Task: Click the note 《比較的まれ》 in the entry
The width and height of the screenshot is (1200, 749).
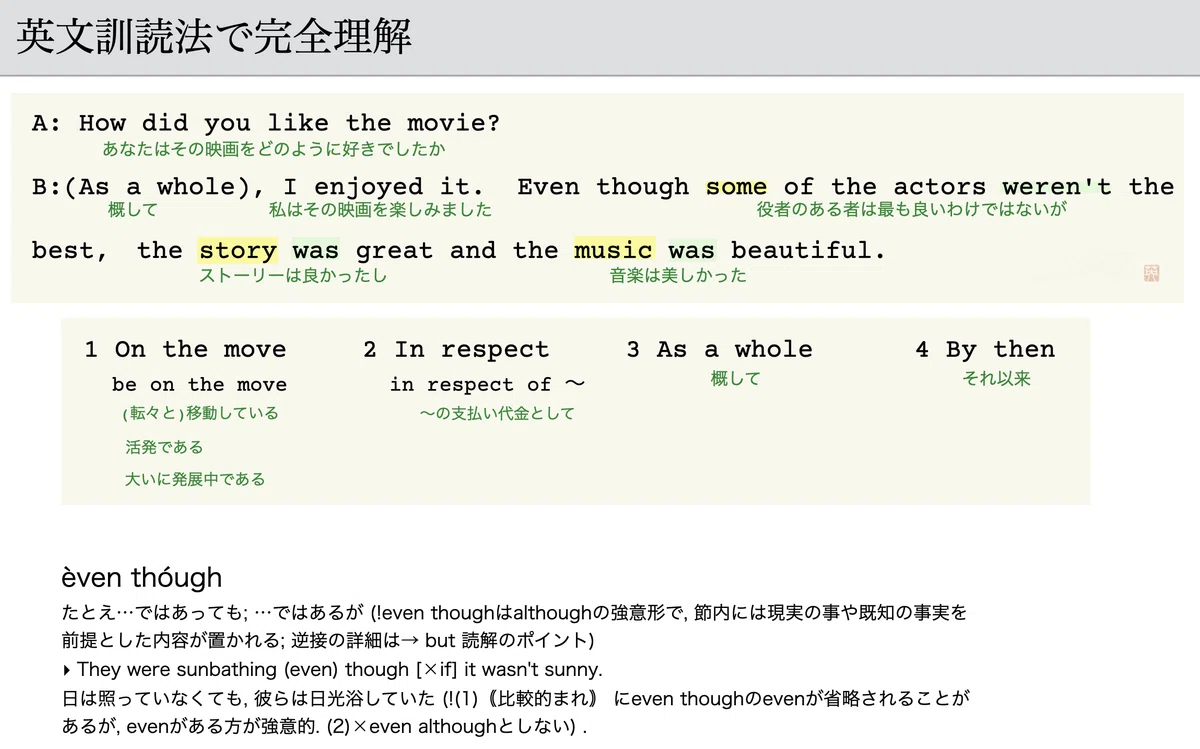Action: 546,698
